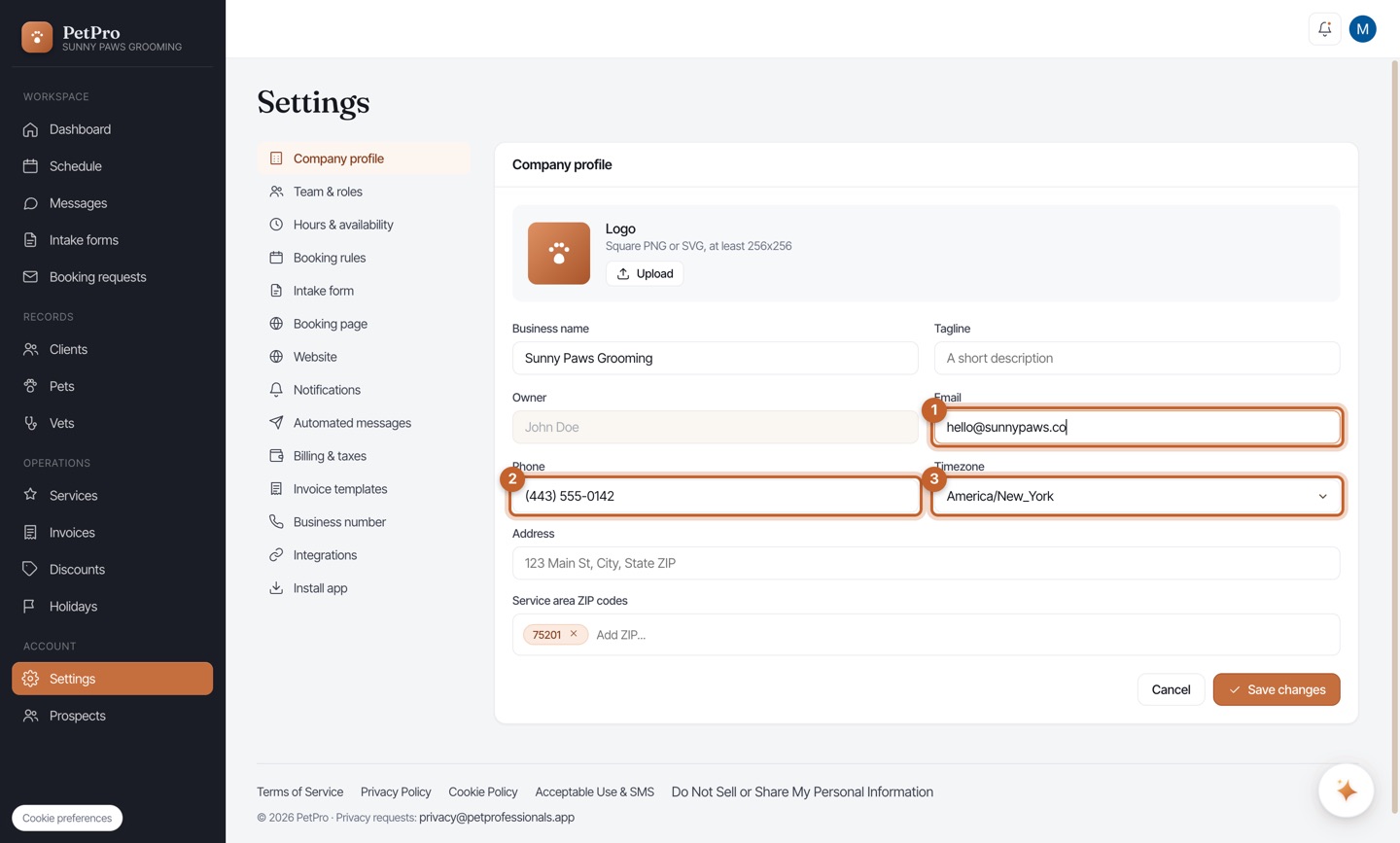Click the Hours & availability clock icon
The width and height of the screenshot is (1400, 843).
click(x=276, y=225)
